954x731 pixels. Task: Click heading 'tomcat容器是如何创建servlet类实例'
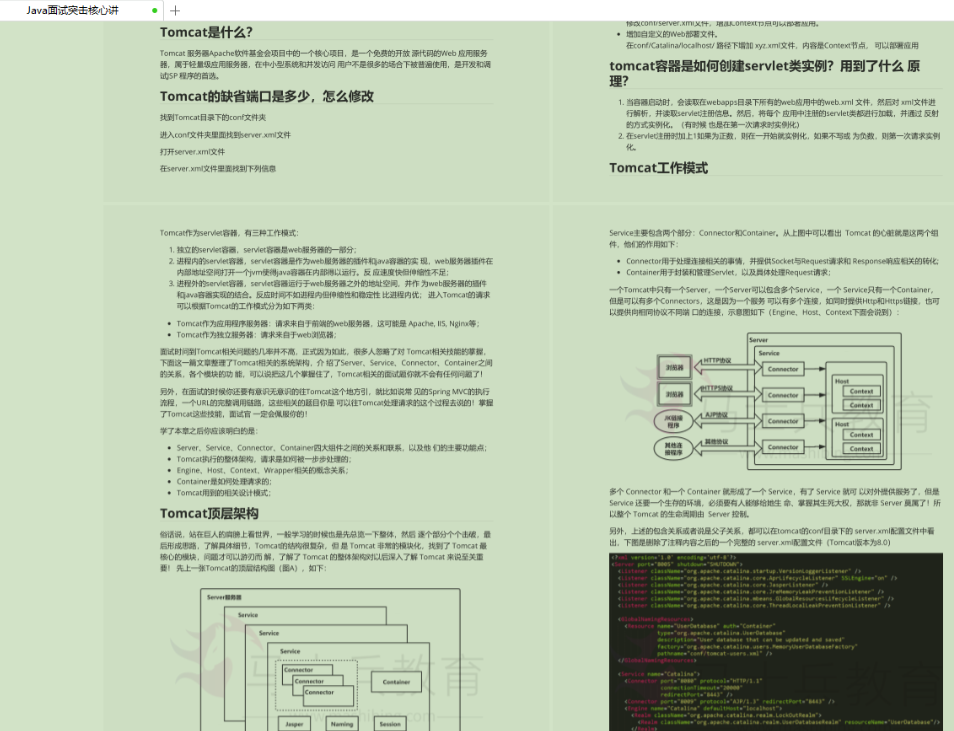click(764, 73)
